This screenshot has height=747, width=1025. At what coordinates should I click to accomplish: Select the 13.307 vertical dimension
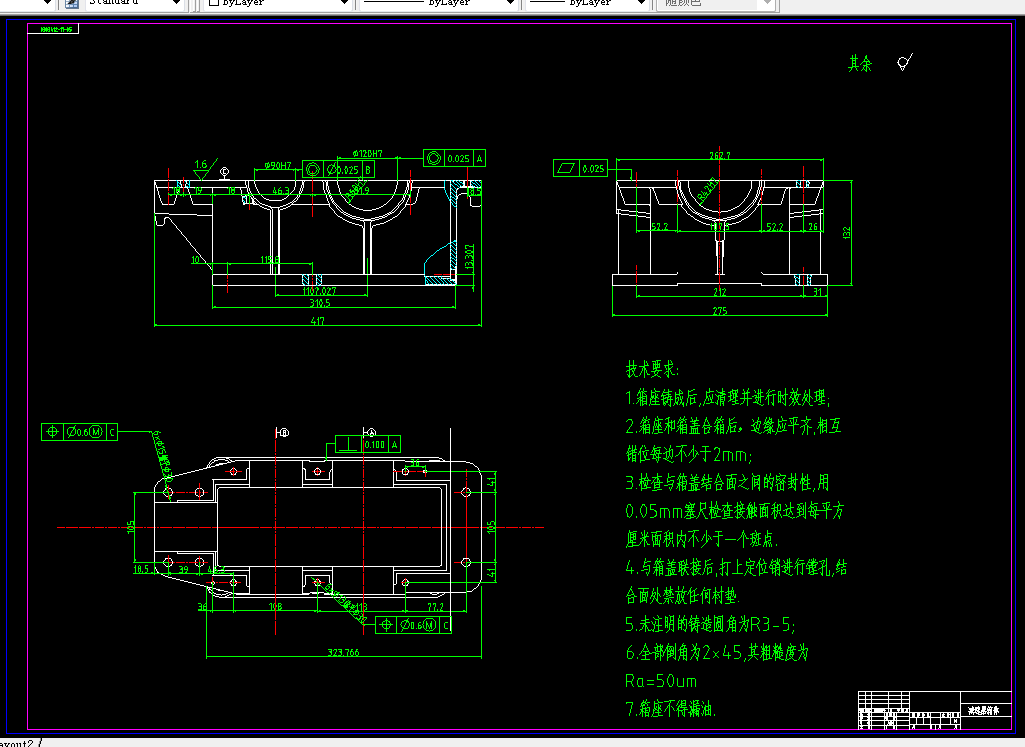coord(469,257)
